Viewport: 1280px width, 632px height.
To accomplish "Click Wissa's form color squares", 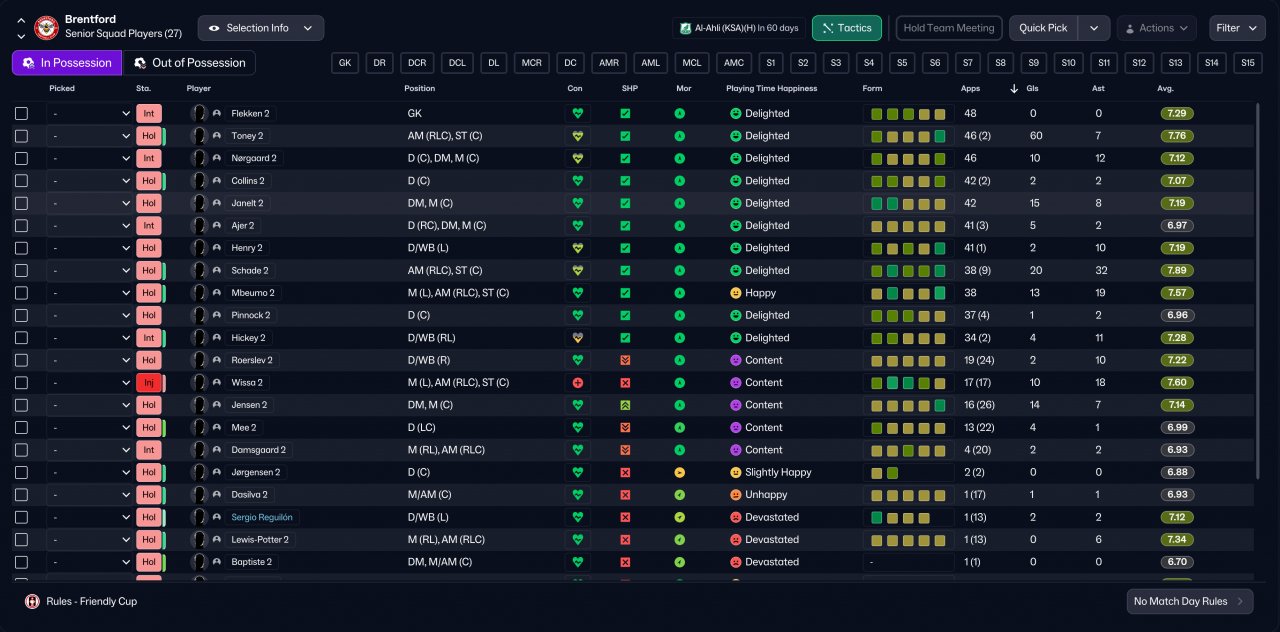I will (907, 383).
